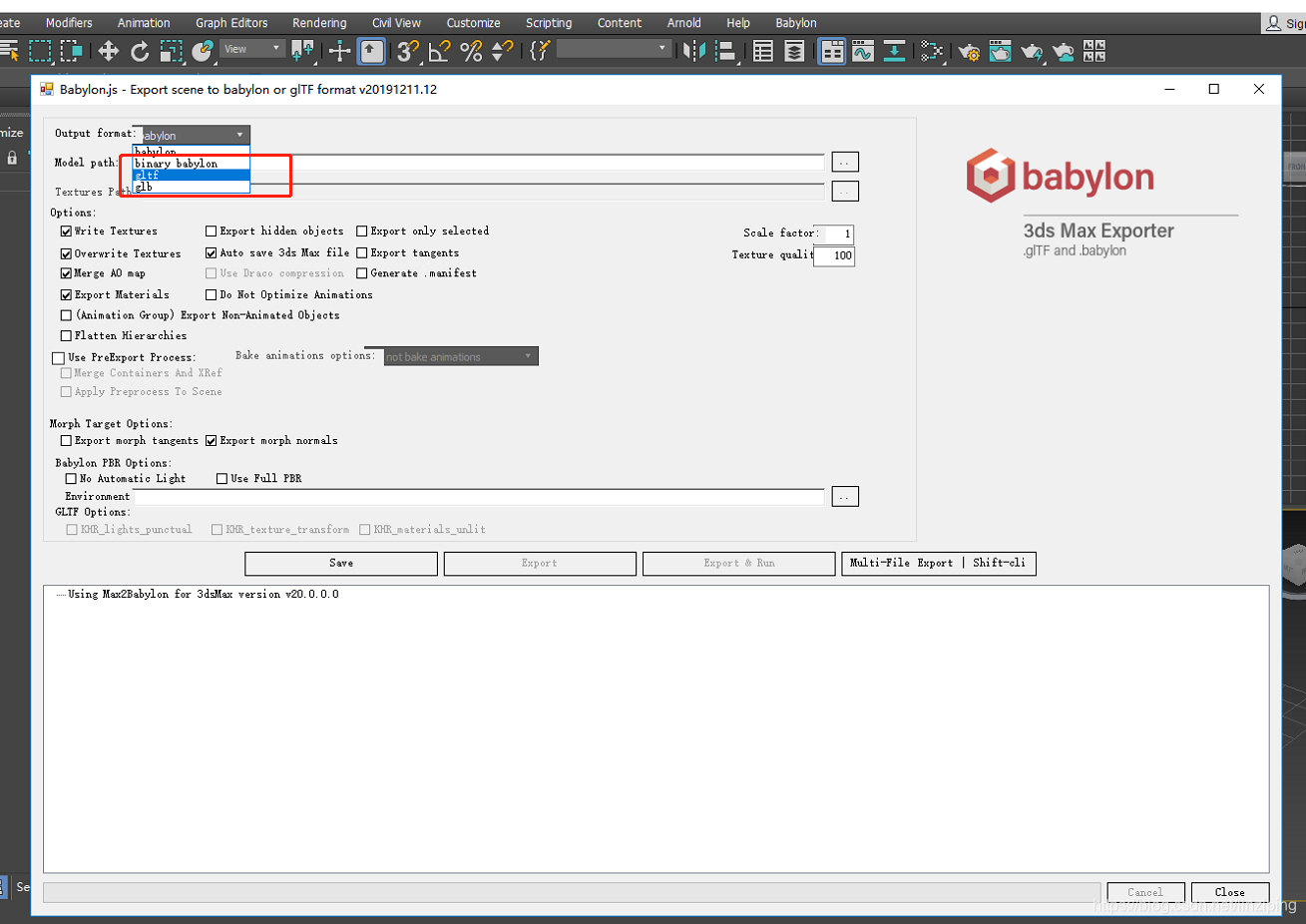The image size is (1306, 924).
Task: Activate the Select and Move tool
Action: coord(108,51)
